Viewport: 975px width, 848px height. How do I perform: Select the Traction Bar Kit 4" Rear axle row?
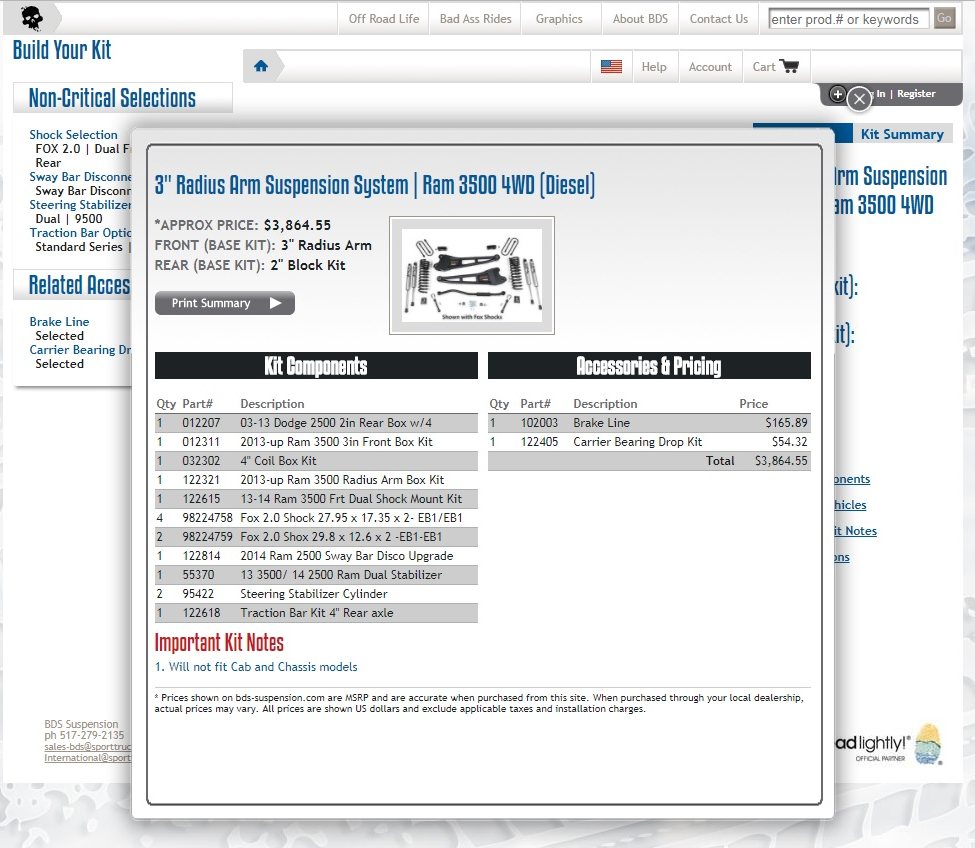pos(316,612)
